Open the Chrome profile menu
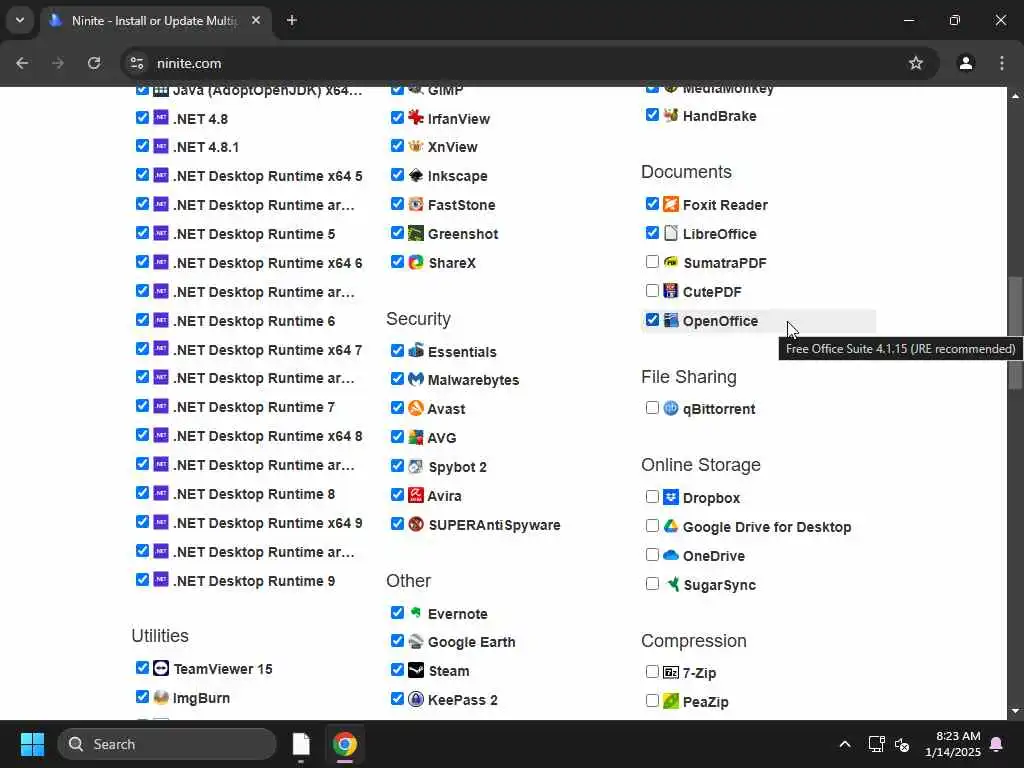1024x768 pixels. tap(966, 63)
